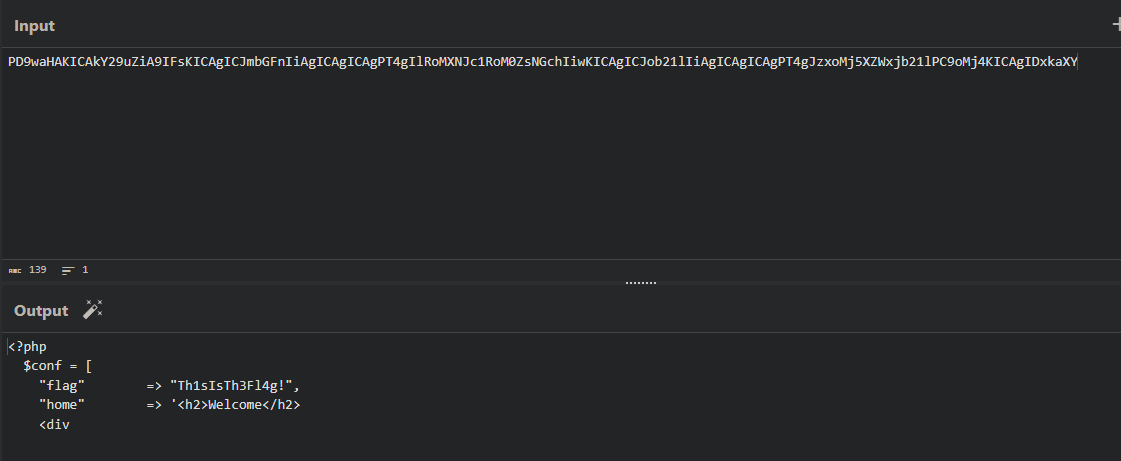Screen dimensions: 1121x461
Task: Click the line count number 1
Action: click(x=85, y=270)
